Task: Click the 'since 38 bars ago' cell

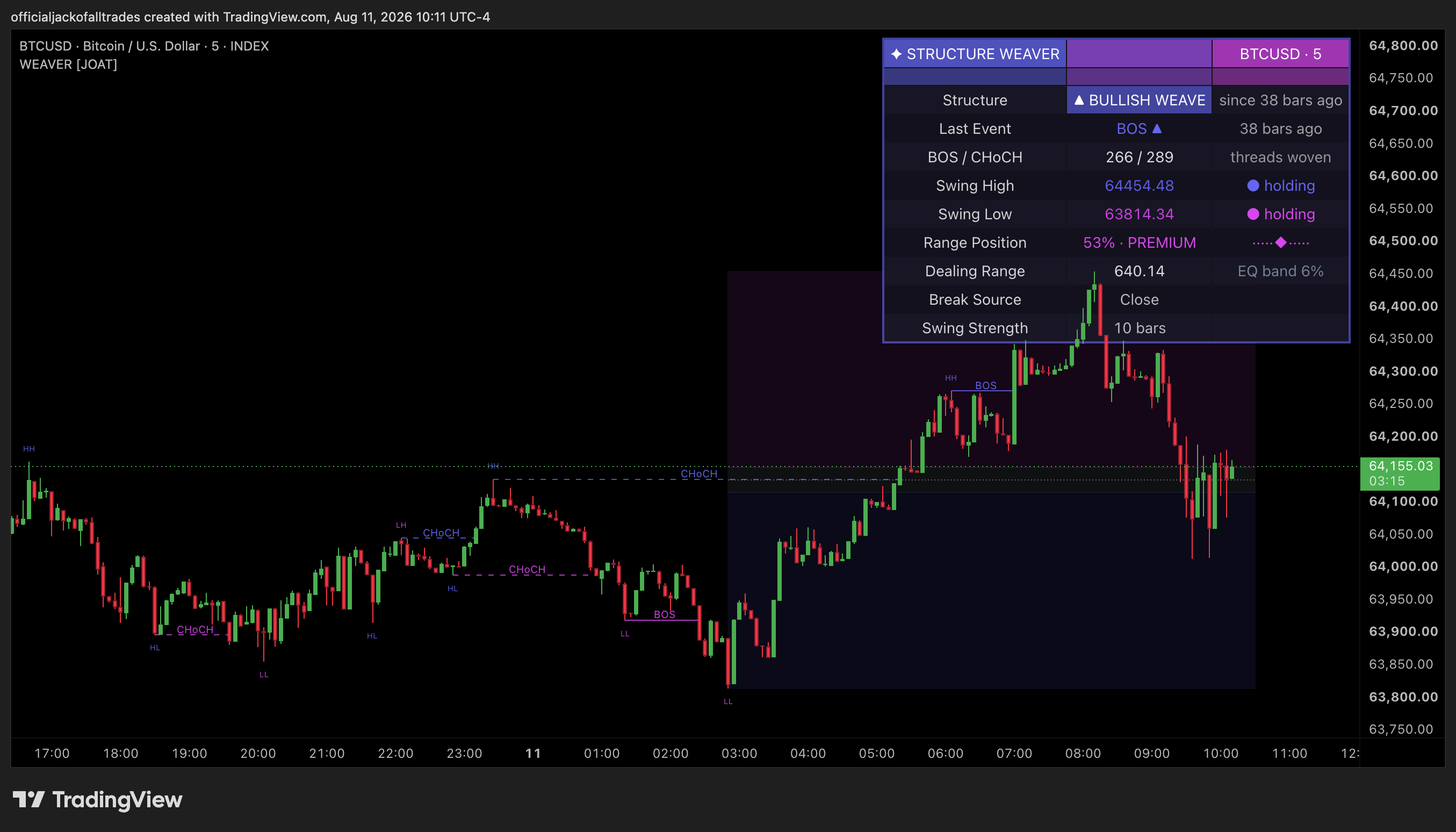Action: (x=1280, y=100)
